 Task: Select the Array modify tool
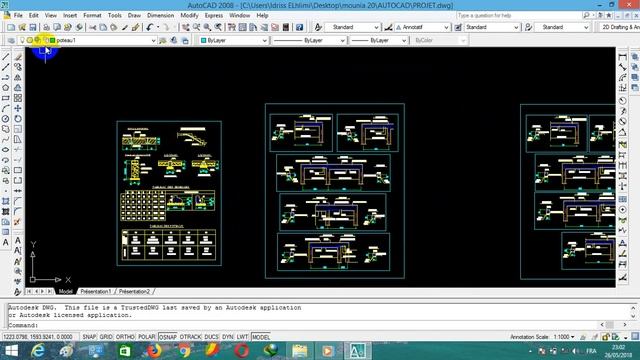click(x=18, y=98)
